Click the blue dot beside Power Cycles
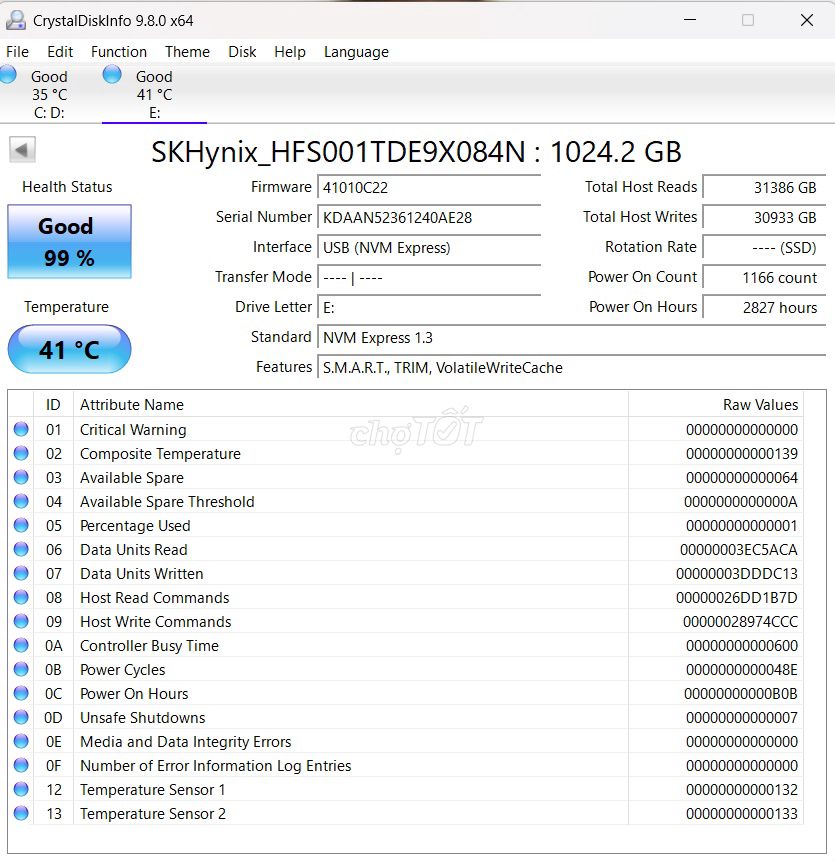This screenshot has height=861, width=835. coord(22,669)
